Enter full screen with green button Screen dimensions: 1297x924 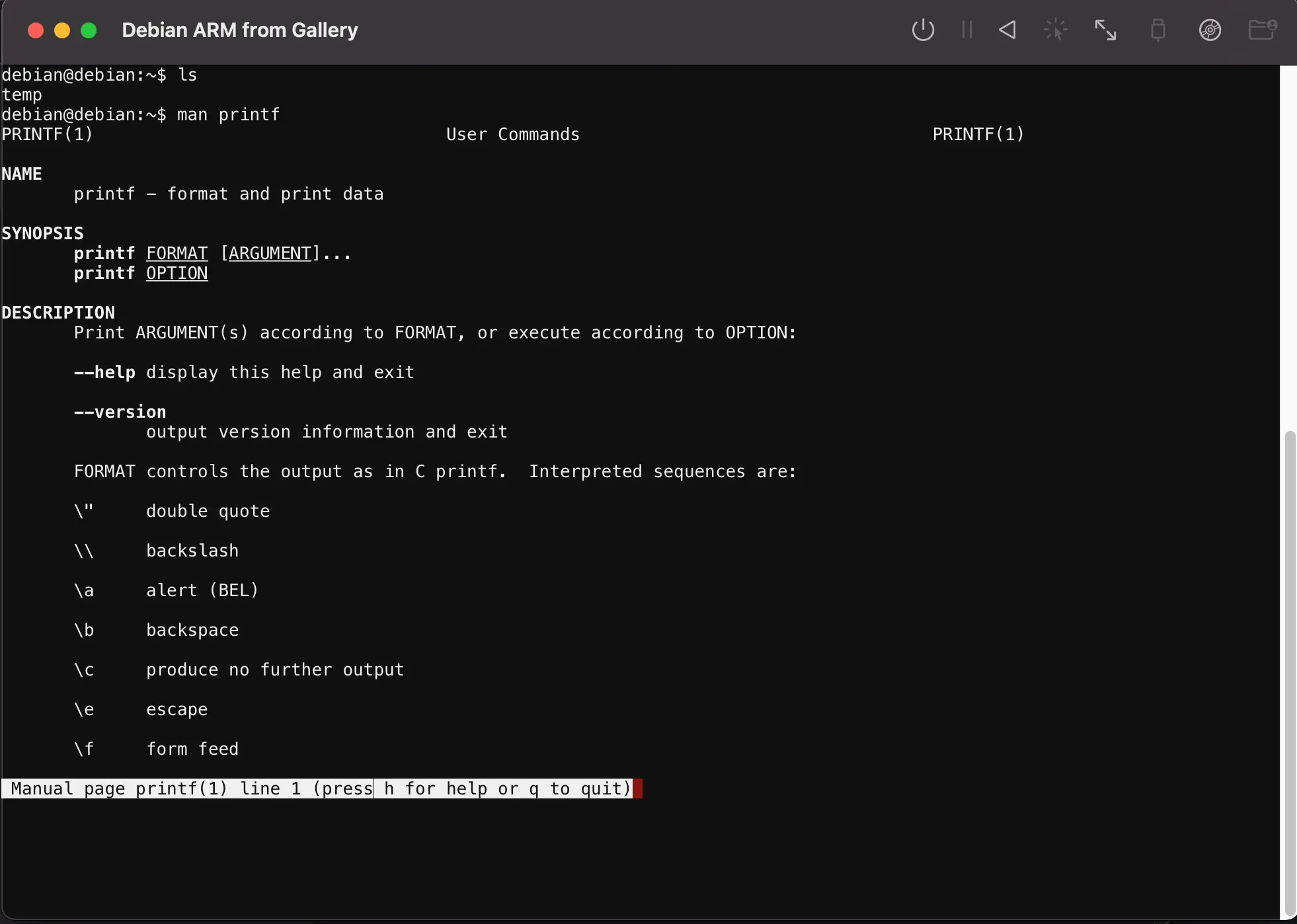[x=89, y=30]
